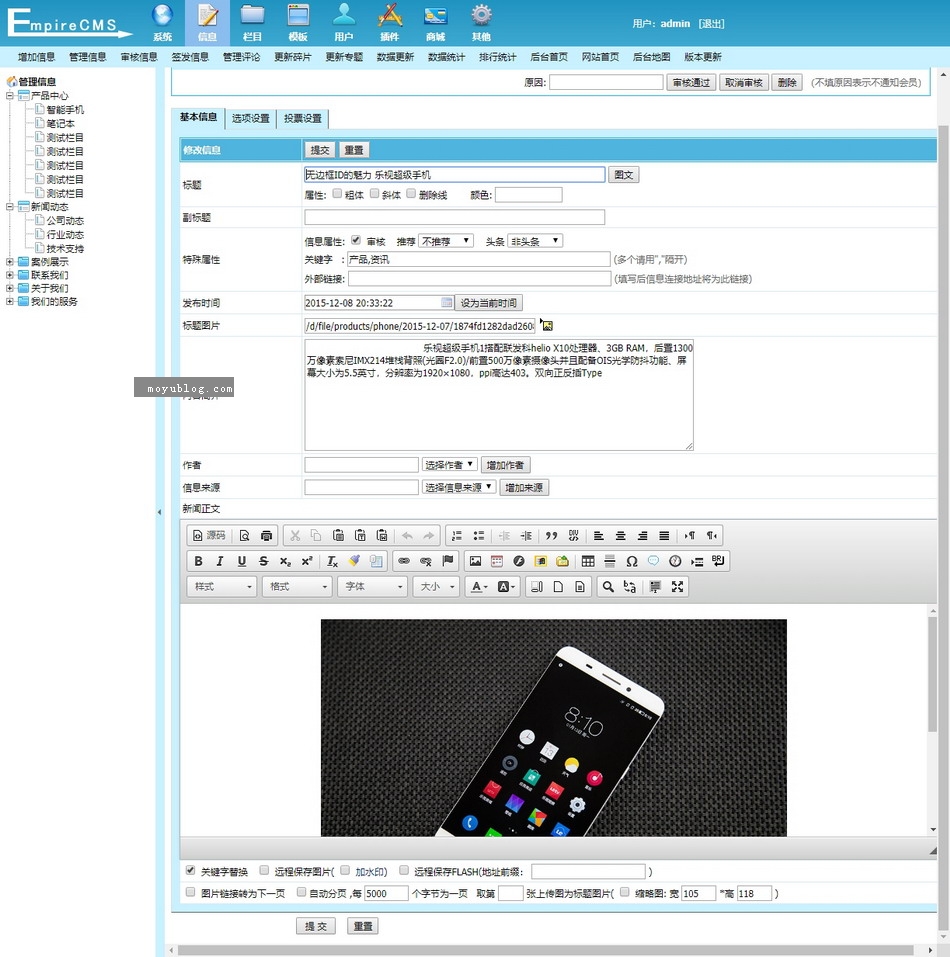Open the 其他 (Other) gear icon
This screenshot has width=950, height=957.
coord(481,22)
